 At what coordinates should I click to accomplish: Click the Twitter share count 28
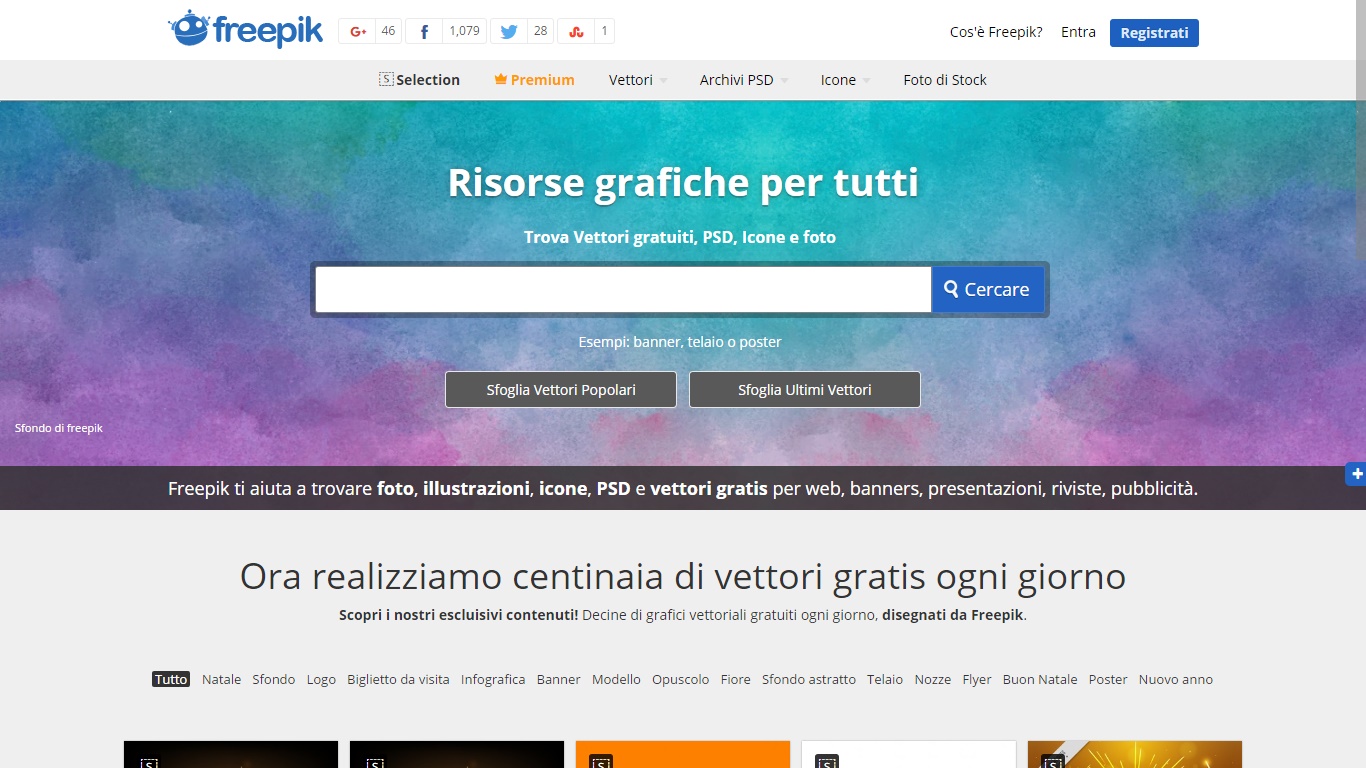(x=540, y=31)
